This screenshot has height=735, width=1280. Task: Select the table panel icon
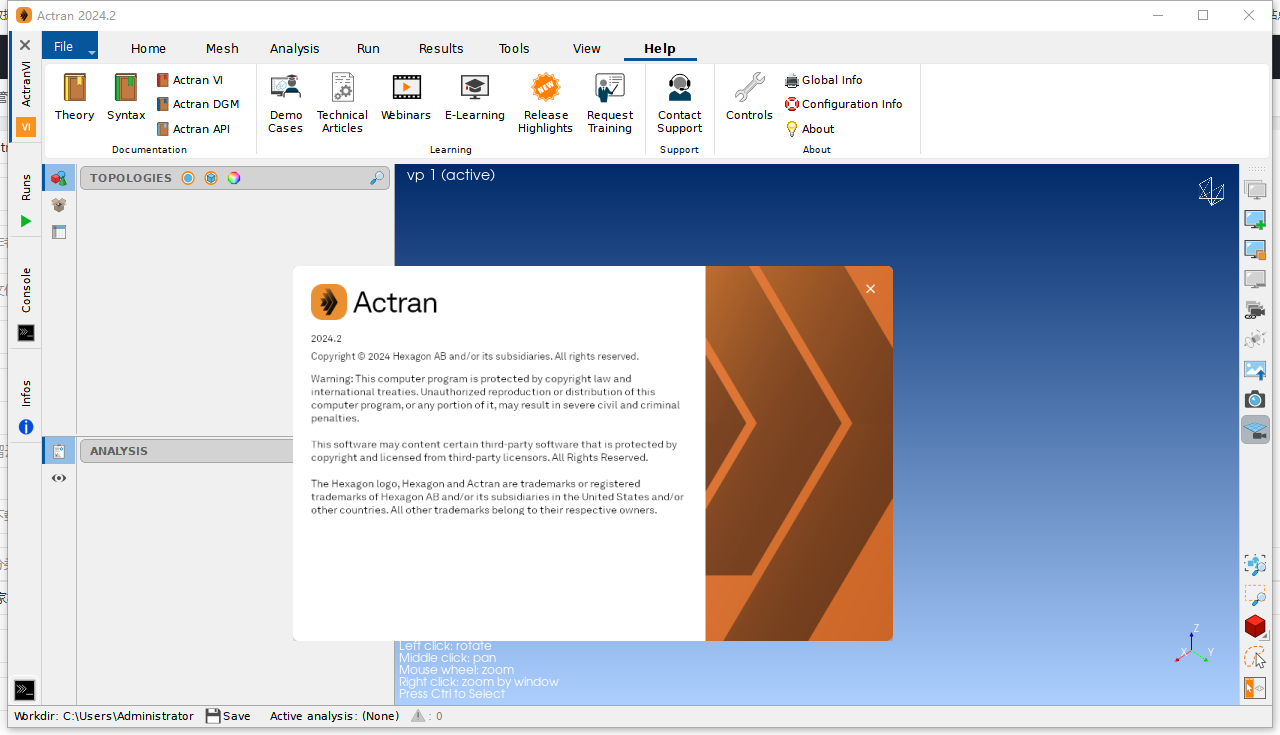click(x=59, y=232)
